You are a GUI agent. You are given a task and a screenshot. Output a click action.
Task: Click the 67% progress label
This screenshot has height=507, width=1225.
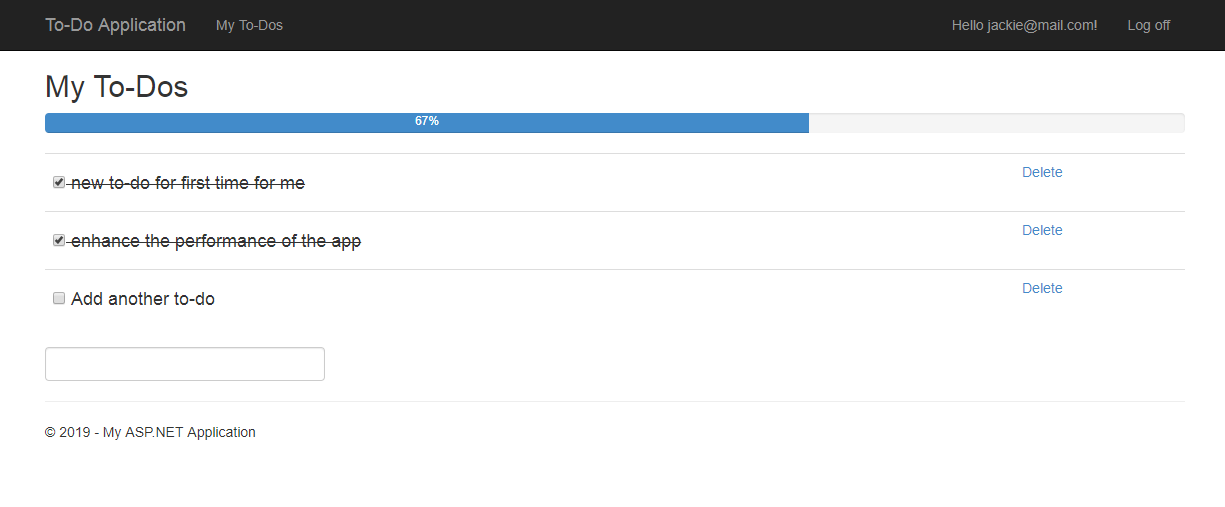[427, 121]
